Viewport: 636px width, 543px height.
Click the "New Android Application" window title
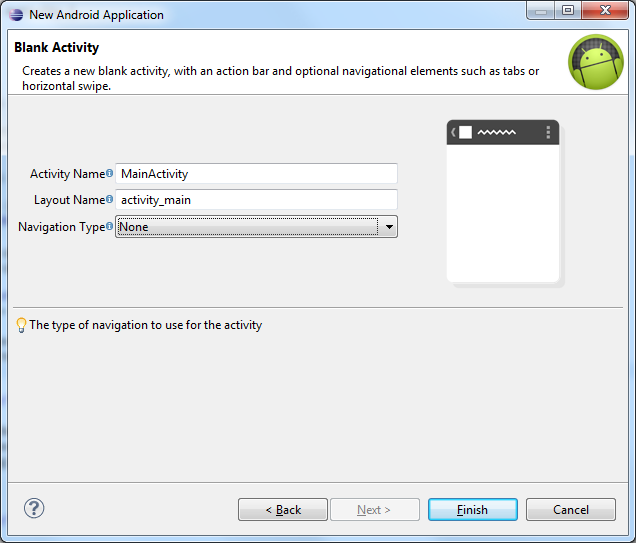pyautogui.click(x=96, y=15)
